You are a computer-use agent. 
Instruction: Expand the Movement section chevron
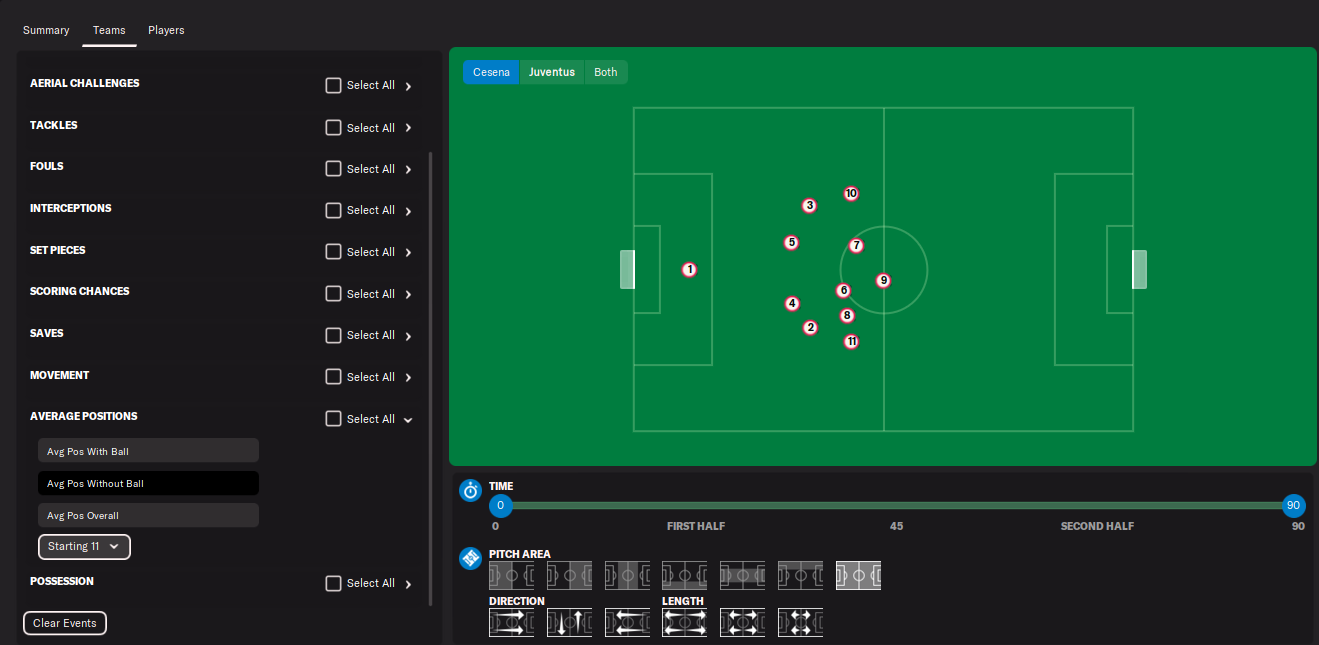coord(408,378)
